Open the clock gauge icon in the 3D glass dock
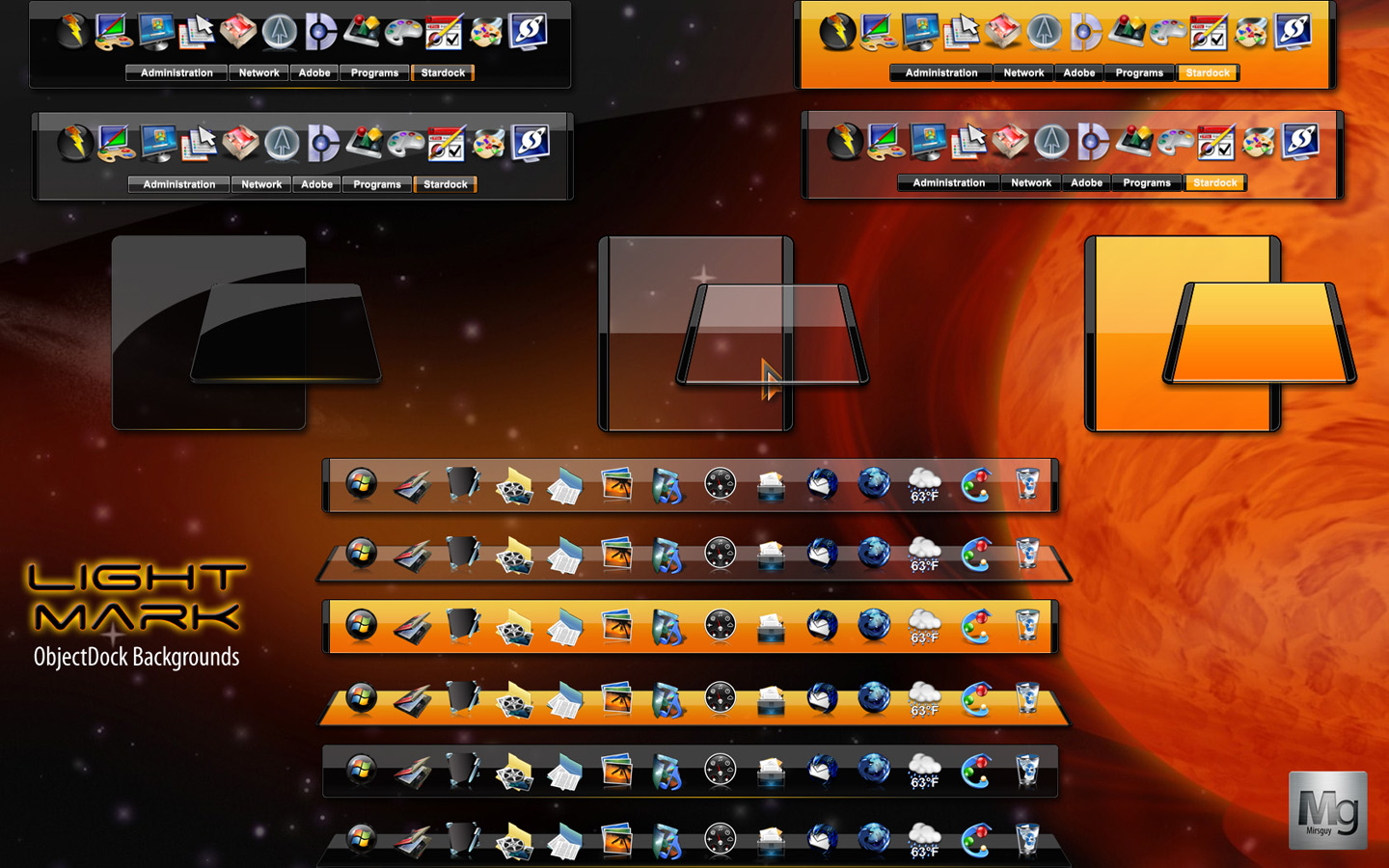Viewport: 1389px width, 868px height. pos(720,554)
